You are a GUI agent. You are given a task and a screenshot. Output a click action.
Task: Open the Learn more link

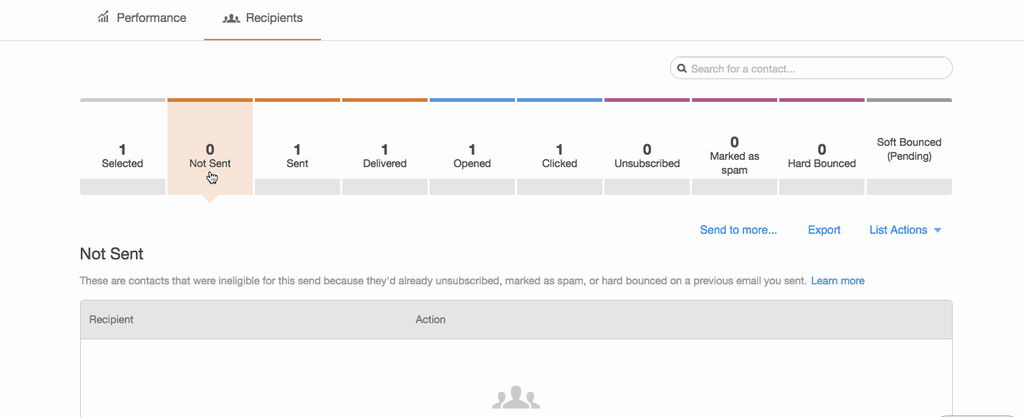click(837, 281)
